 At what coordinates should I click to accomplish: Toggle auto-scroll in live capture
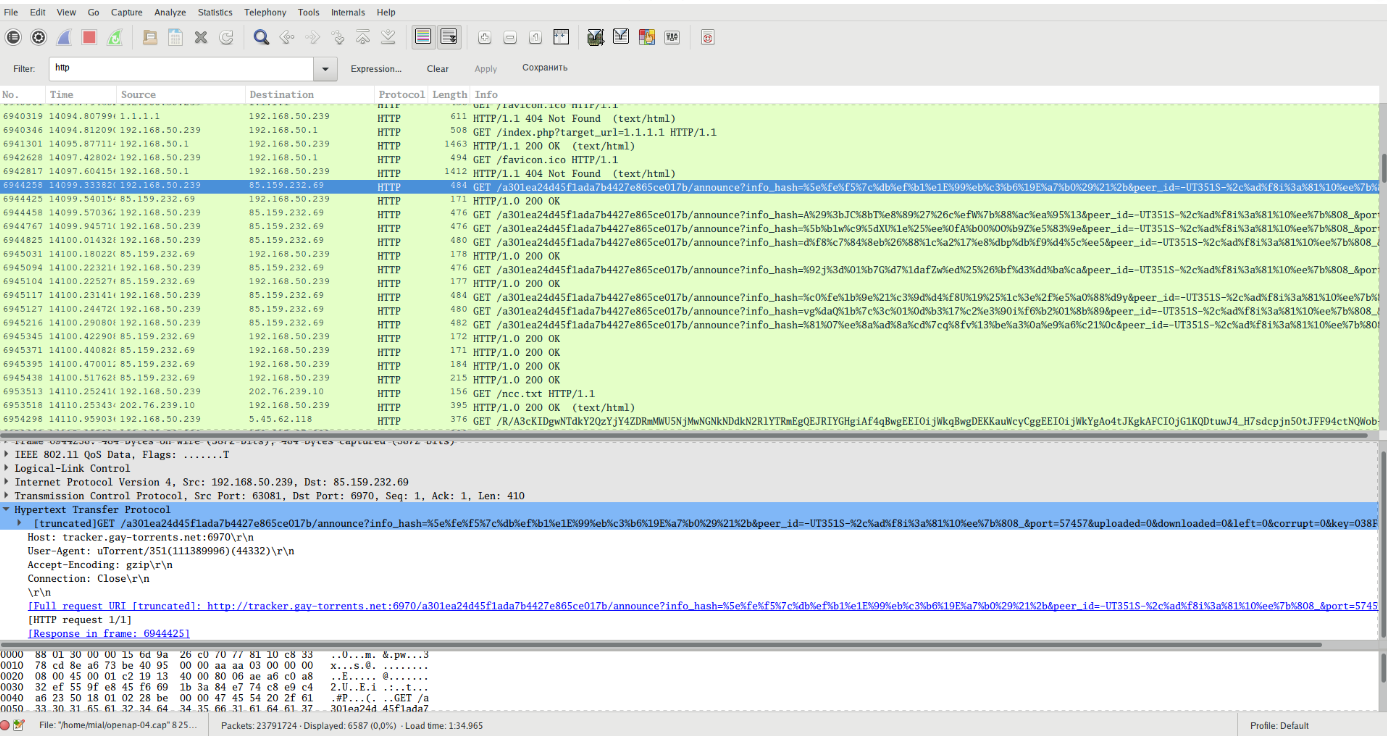[x=449, y=37]
